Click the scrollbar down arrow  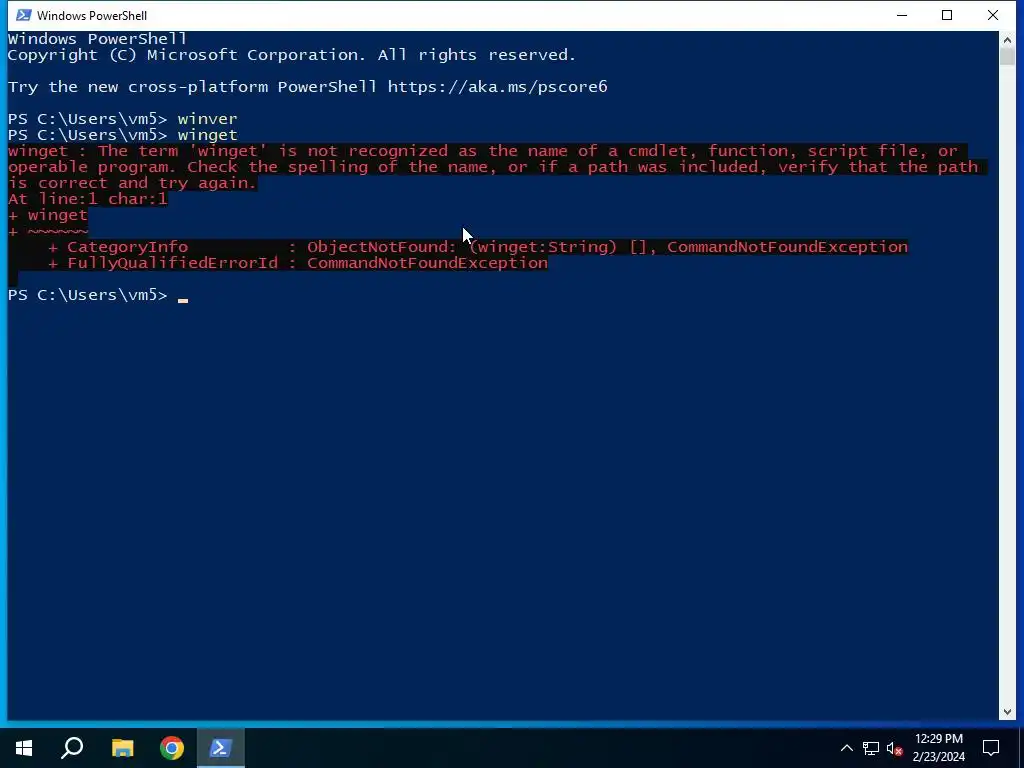click(1007, 712)
